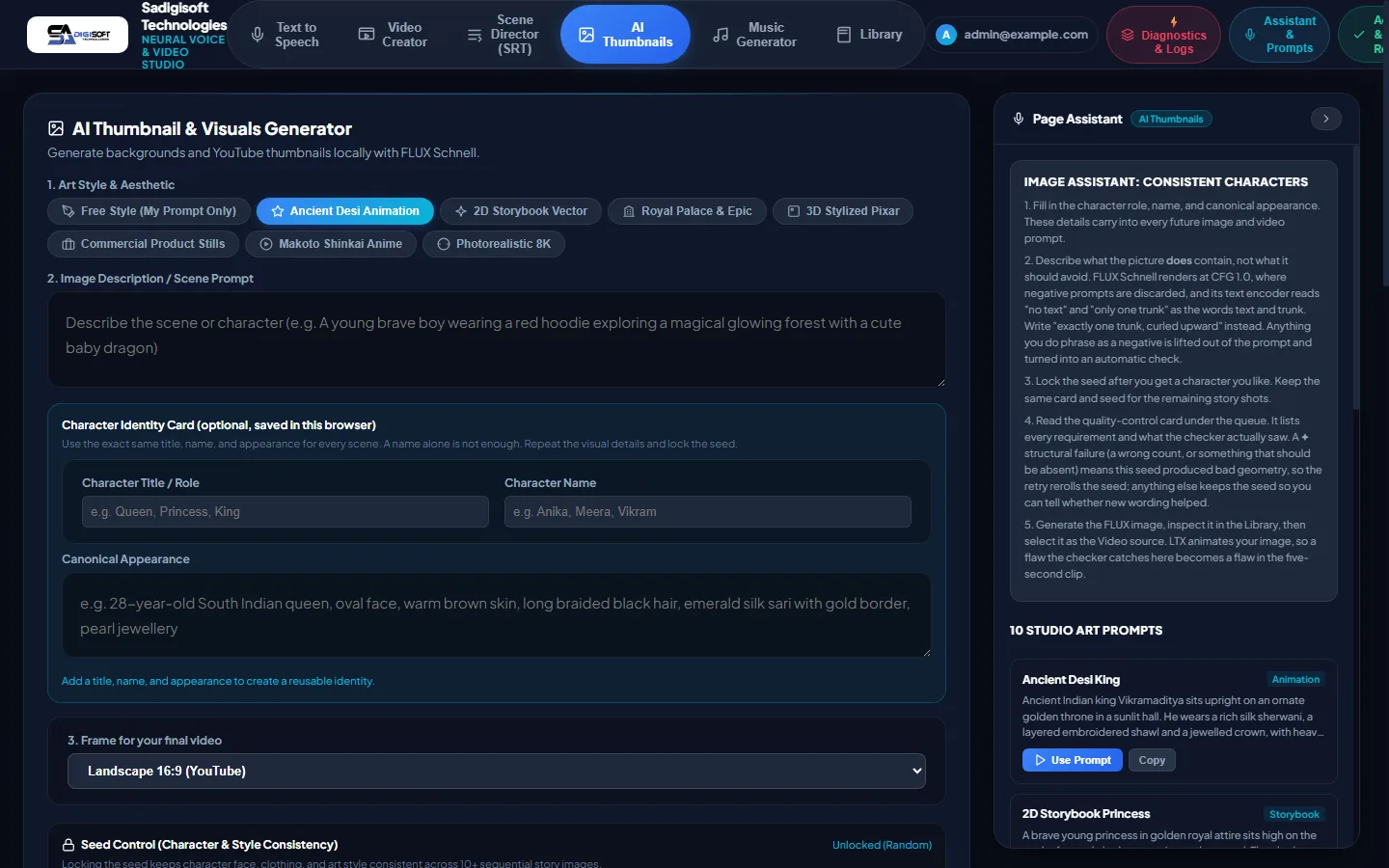The width and height of the screenshot is (1389, 868).
Task: Copy the Ancient Desi King prompt
Action: pos(1152,760)
